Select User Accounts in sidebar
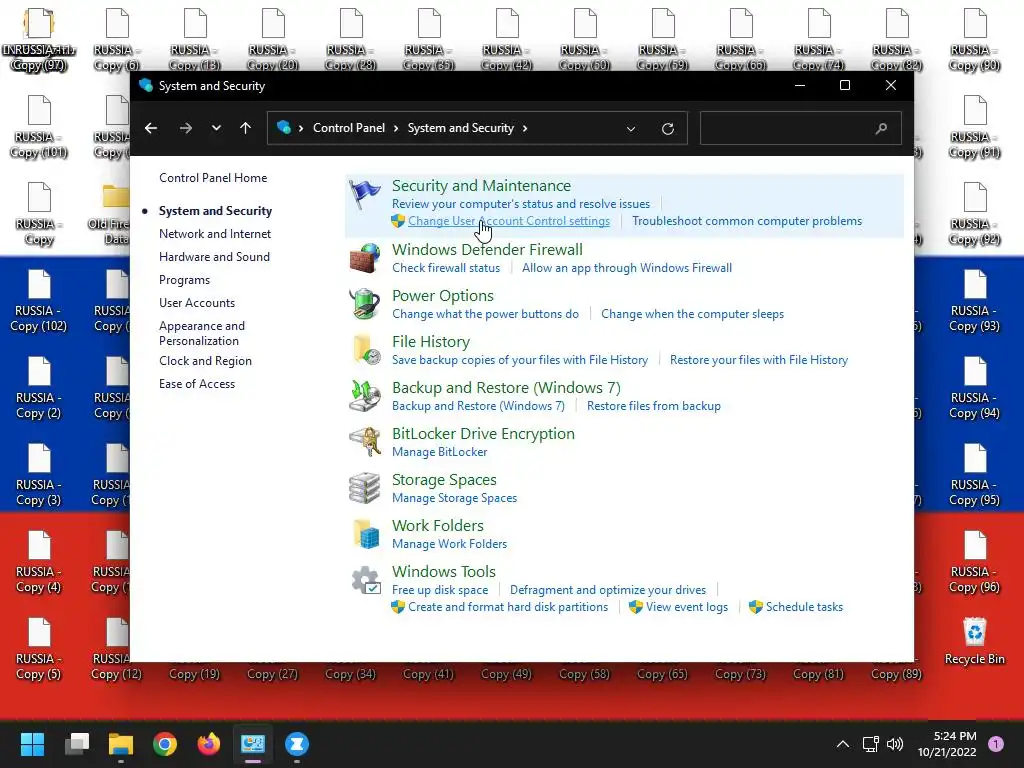 click(197, 302)
